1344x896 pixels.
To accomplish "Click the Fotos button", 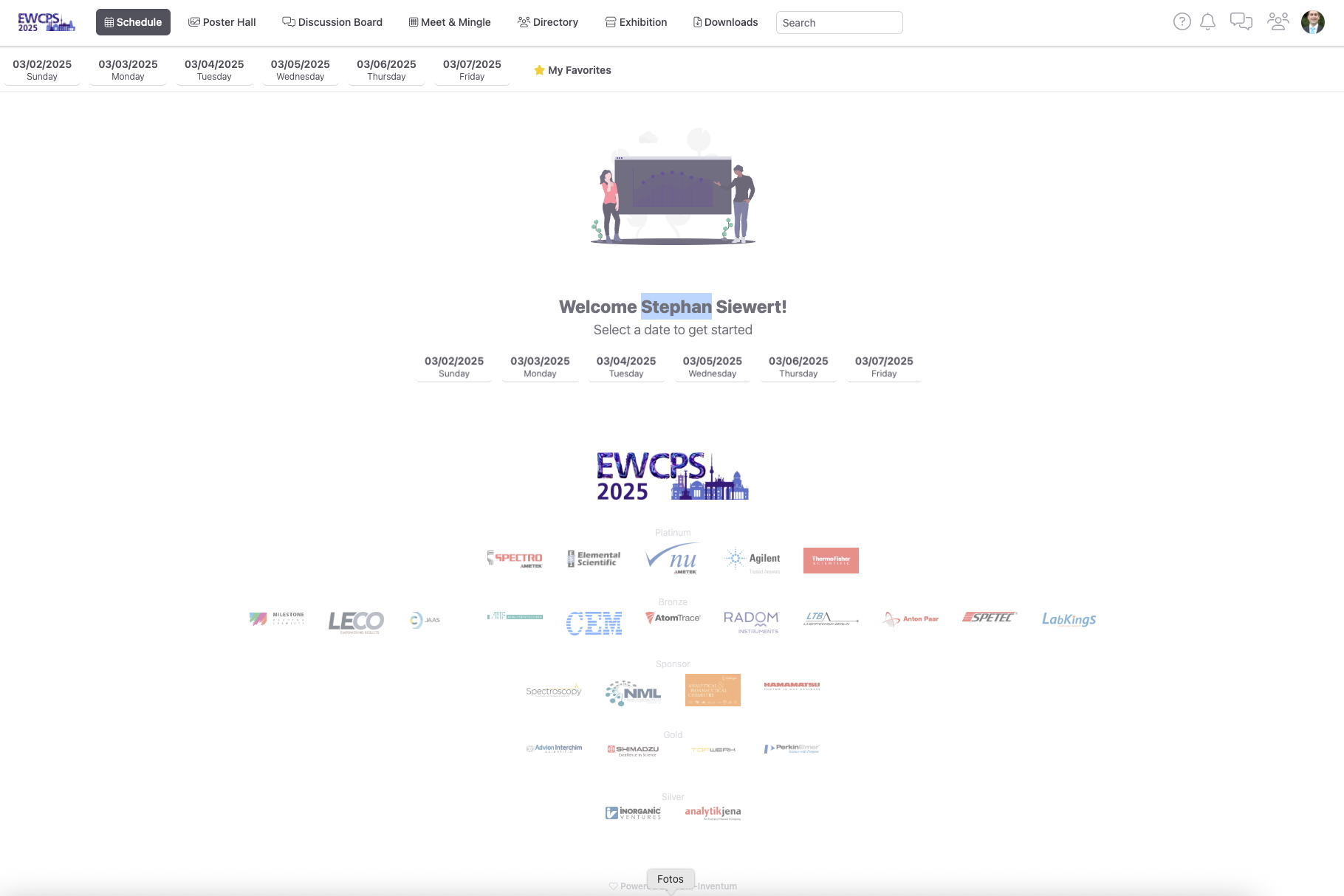I will click(x=671, y=878).
